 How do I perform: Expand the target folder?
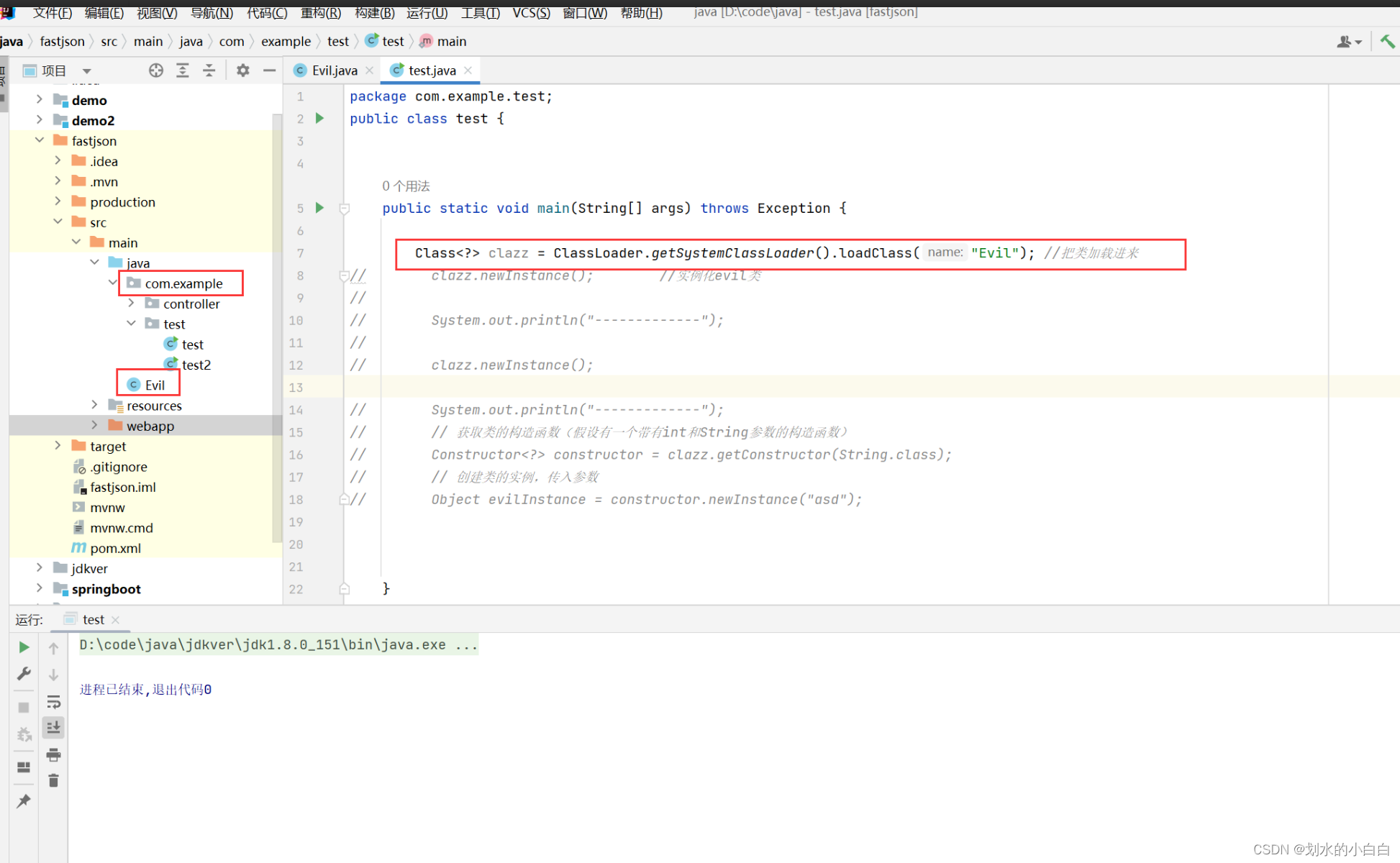pos(58,446)
